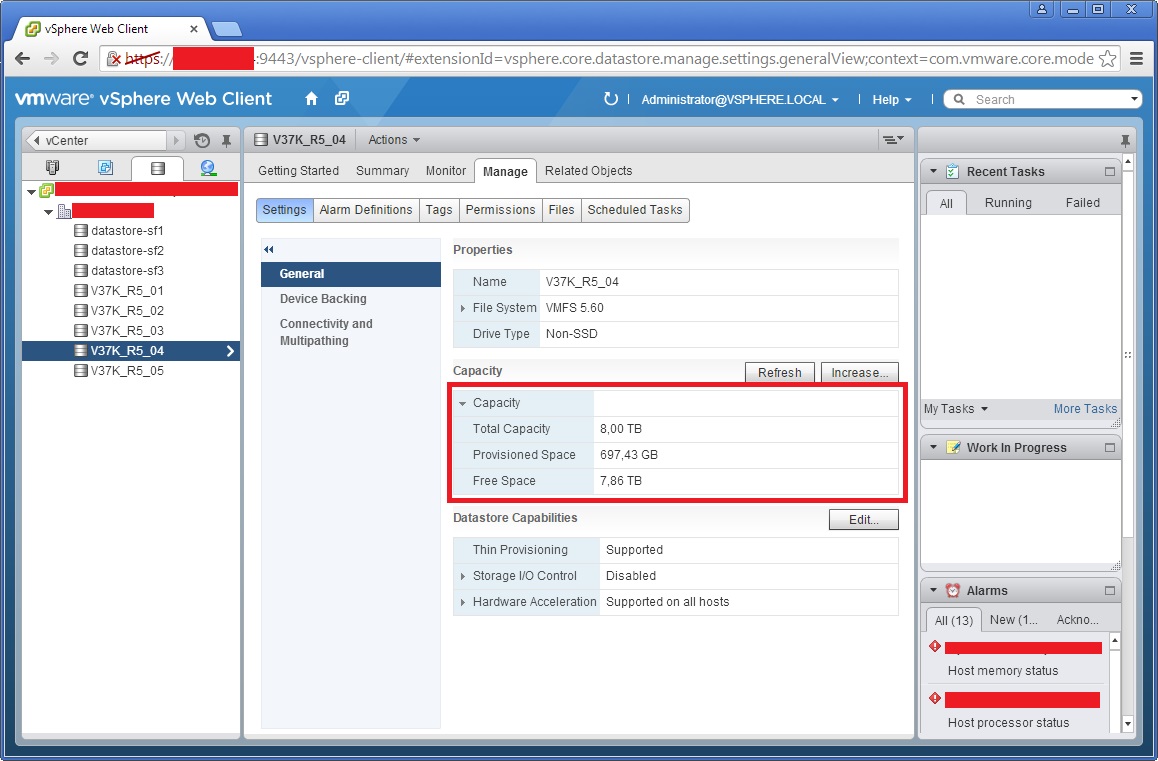Select the Storage inventory tab icon
This screenshot has width=1158, height=761.
[x=157, y=168]
